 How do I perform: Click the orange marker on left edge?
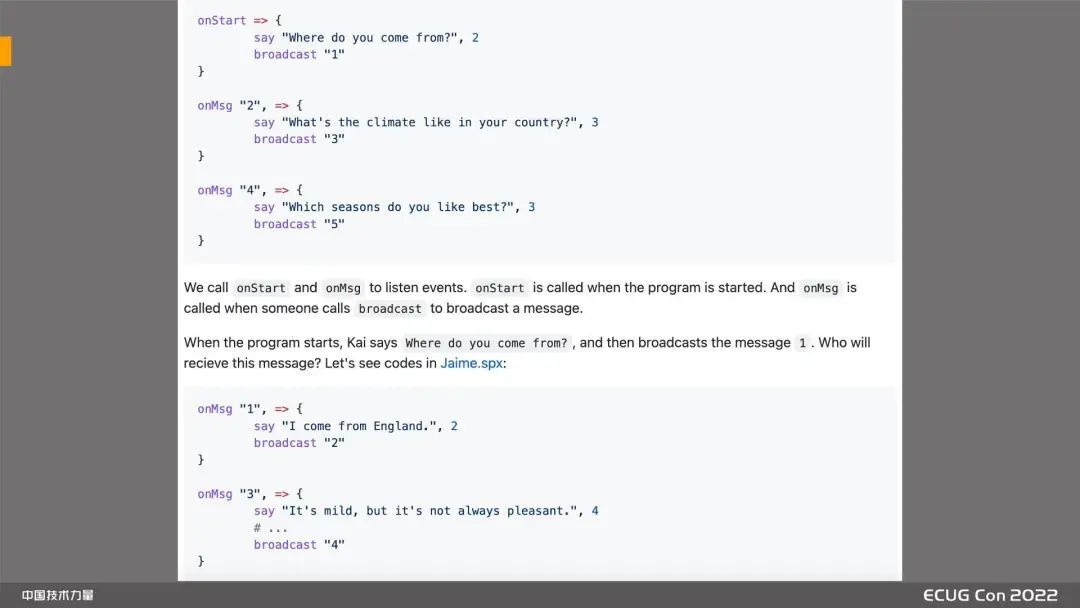point(5,51)
